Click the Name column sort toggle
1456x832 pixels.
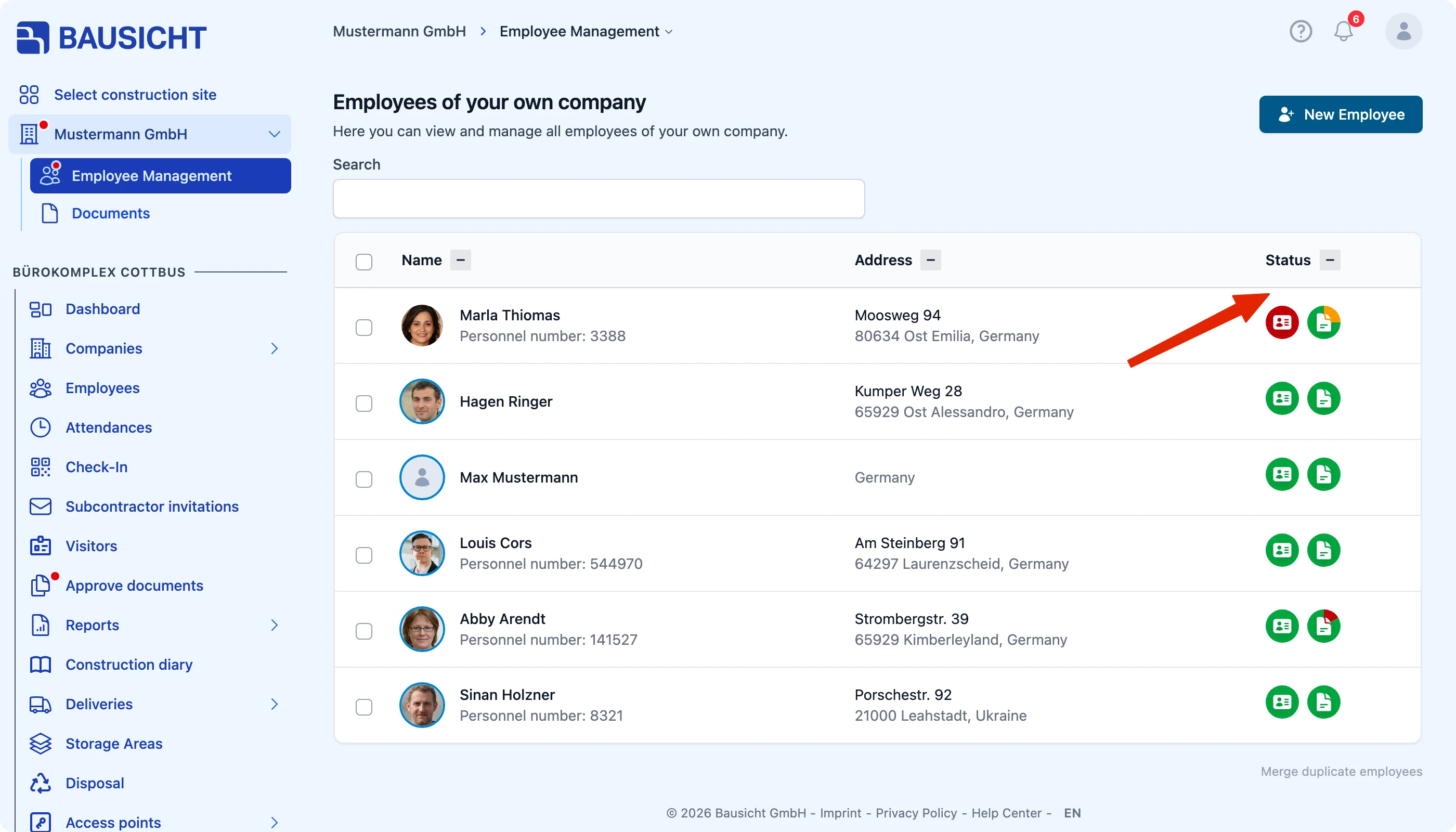click(460, 260)
